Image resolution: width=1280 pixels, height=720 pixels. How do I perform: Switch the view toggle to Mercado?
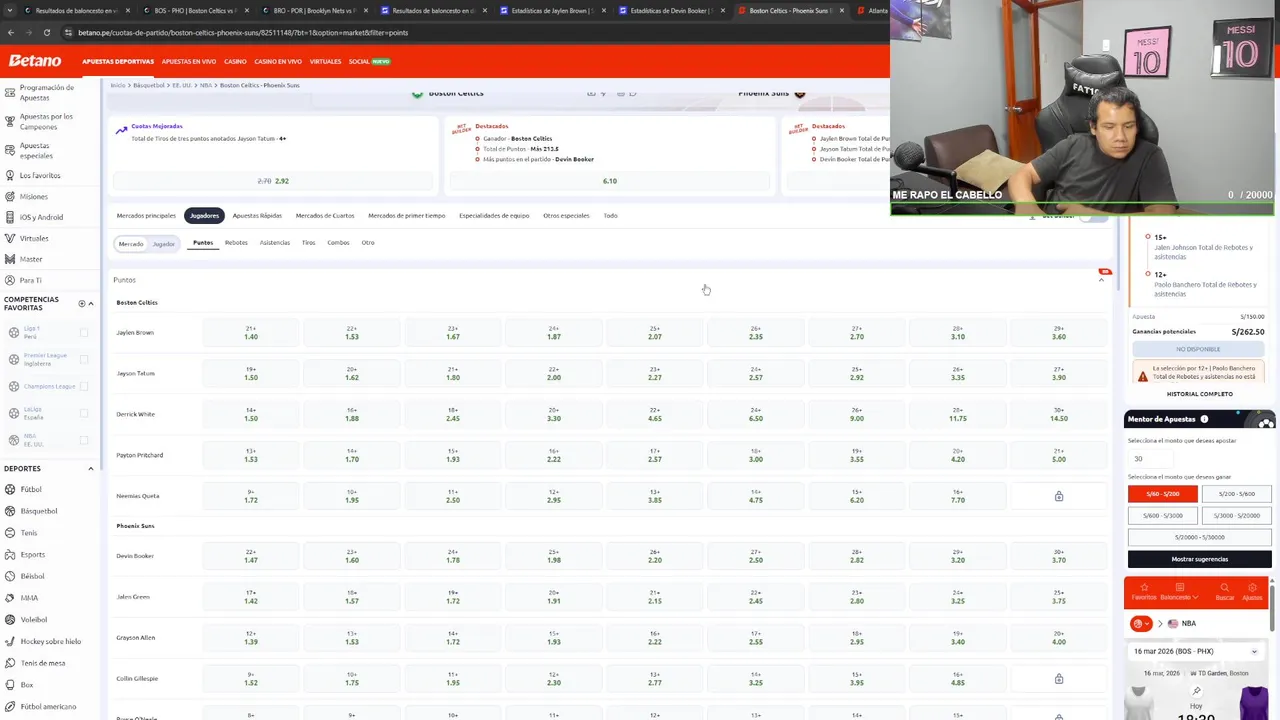point(131,244)
